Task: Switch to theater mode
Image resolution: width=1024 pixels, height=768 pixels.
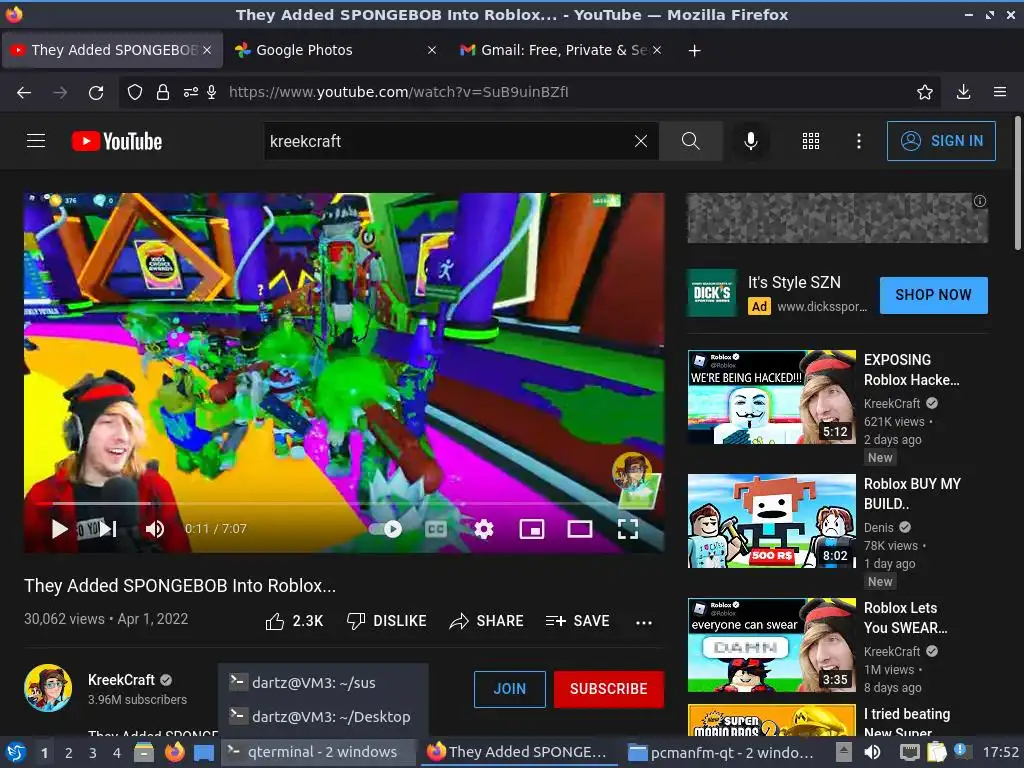Action: [x=580, y=529]
